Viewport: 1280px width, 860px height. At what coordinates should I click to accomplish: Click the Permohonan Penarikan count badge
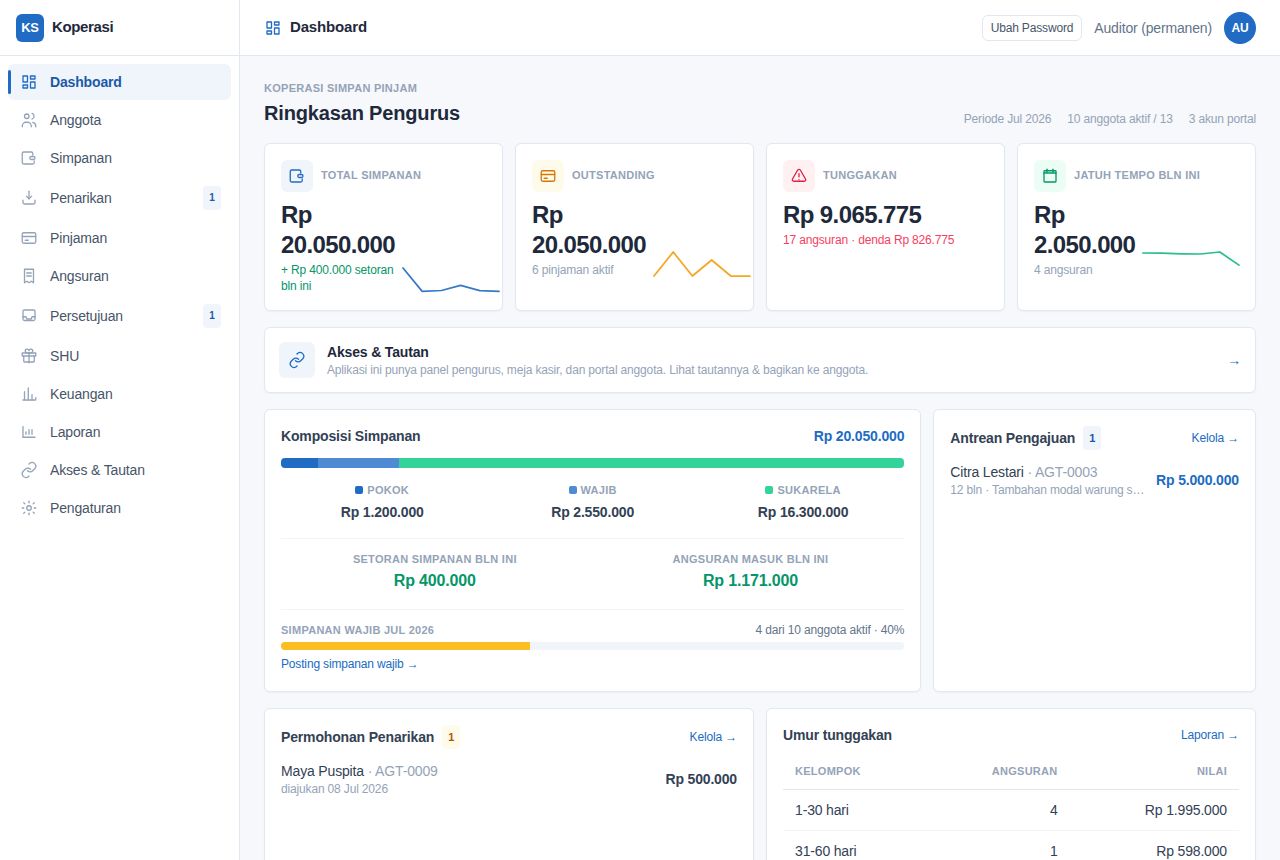[451, 737]
